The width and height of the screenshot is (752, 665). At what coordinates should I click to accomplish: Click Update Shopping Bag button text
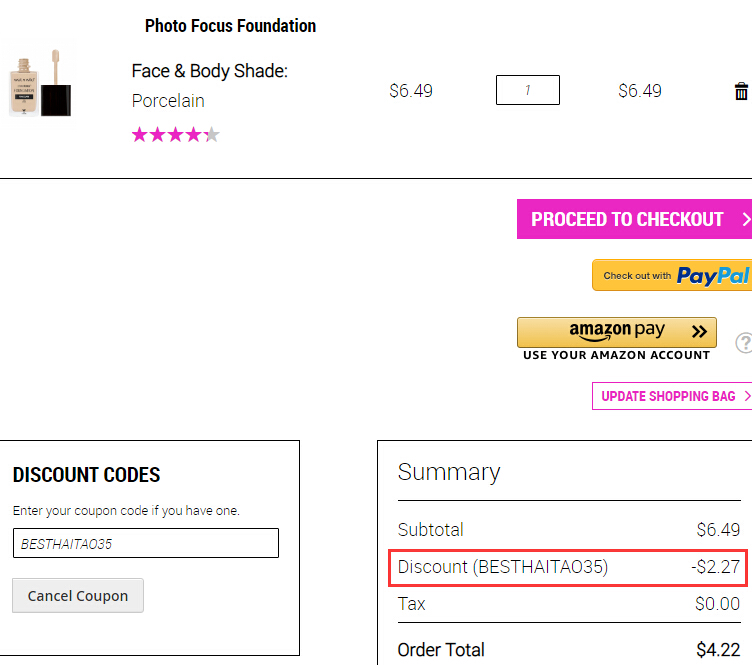668,396
